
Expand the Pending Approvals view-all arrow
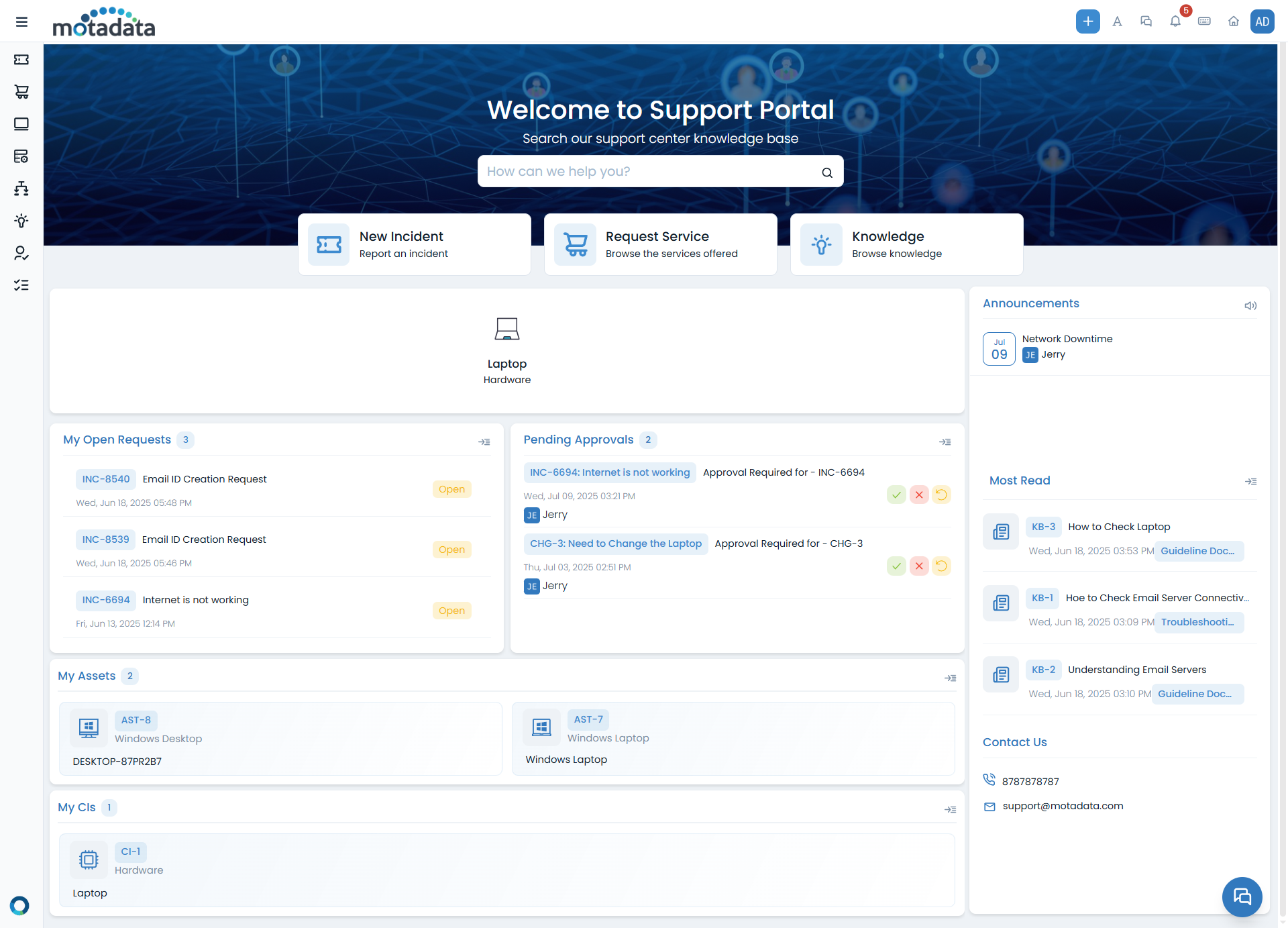945,442
